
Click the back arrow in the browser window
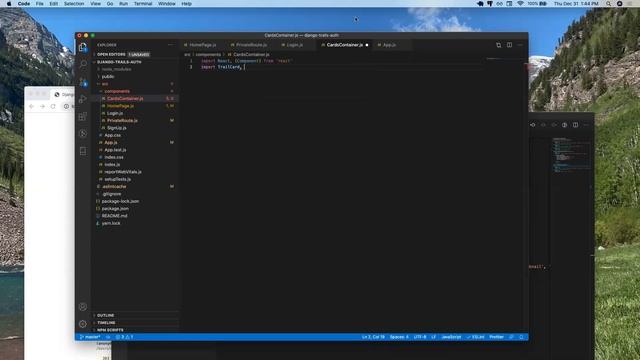coord(32,106)
